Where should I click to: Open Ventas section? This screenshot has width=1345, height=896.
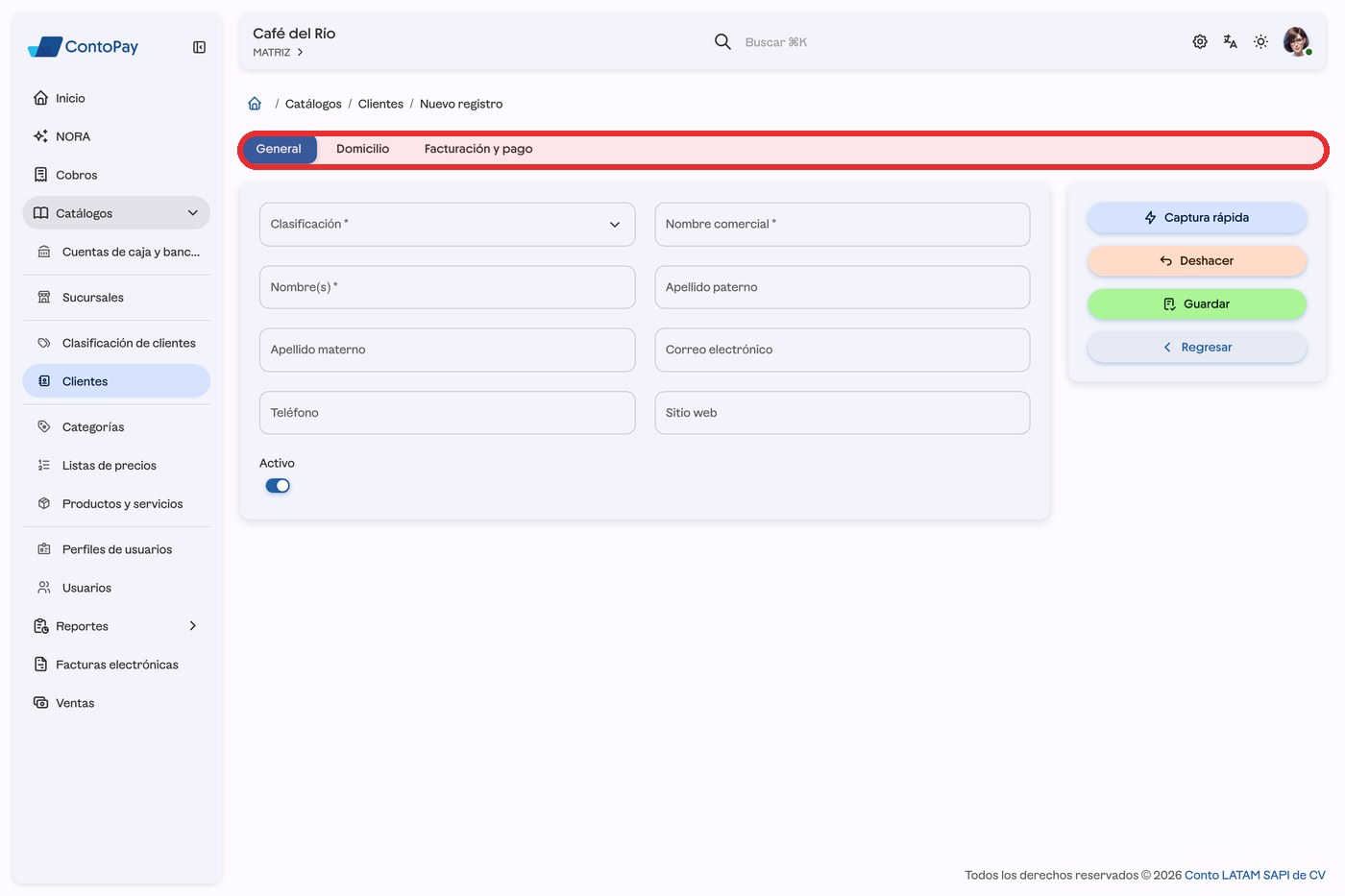[x=116, y=703]
